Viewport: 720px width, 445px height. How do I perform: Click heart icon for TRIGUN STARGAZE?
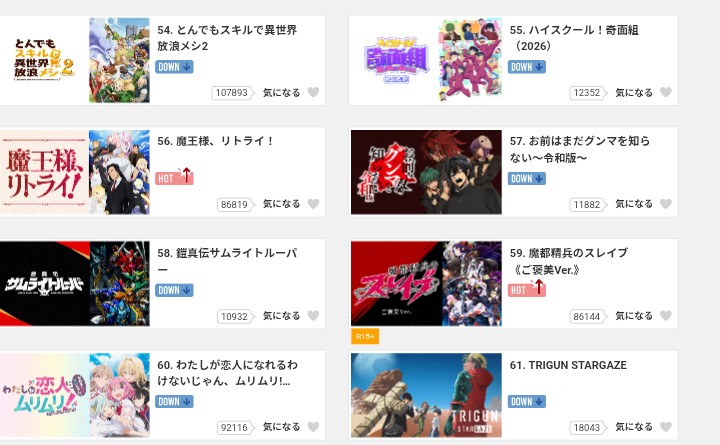(666, 427)
